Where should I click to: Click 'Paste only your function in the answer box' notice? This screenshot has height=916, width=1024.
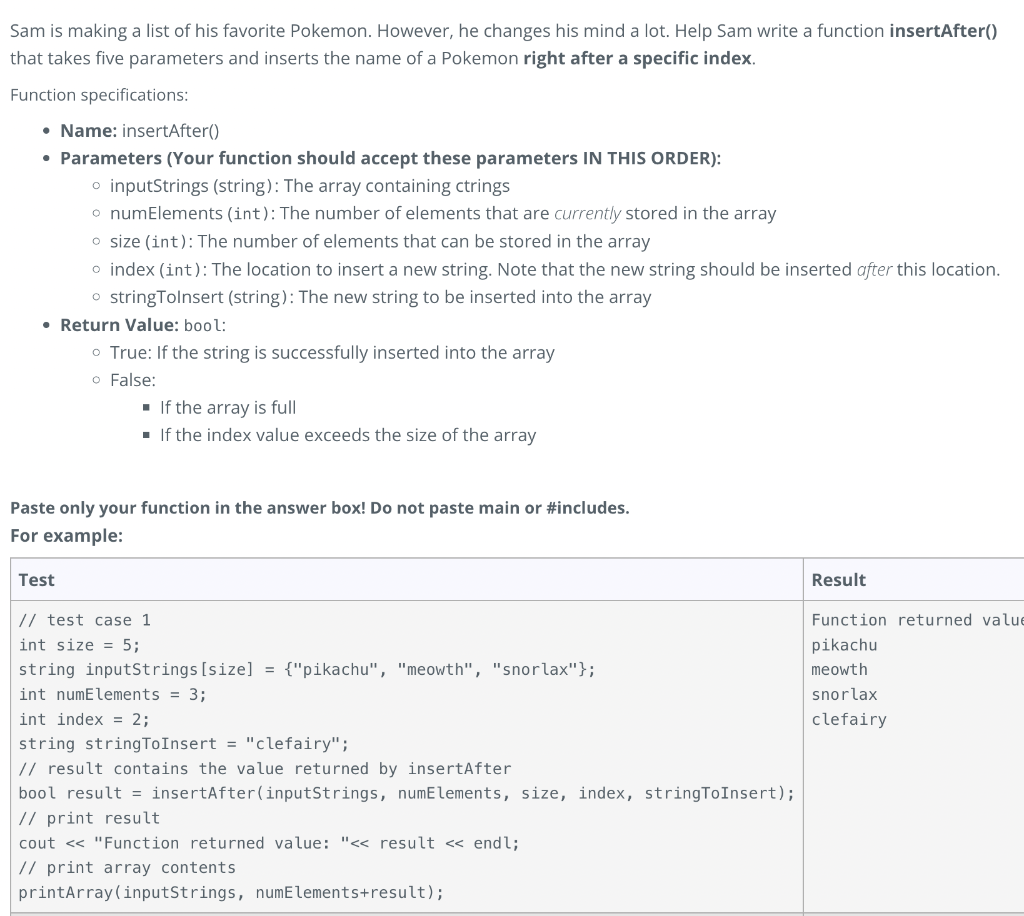[320, 508]
